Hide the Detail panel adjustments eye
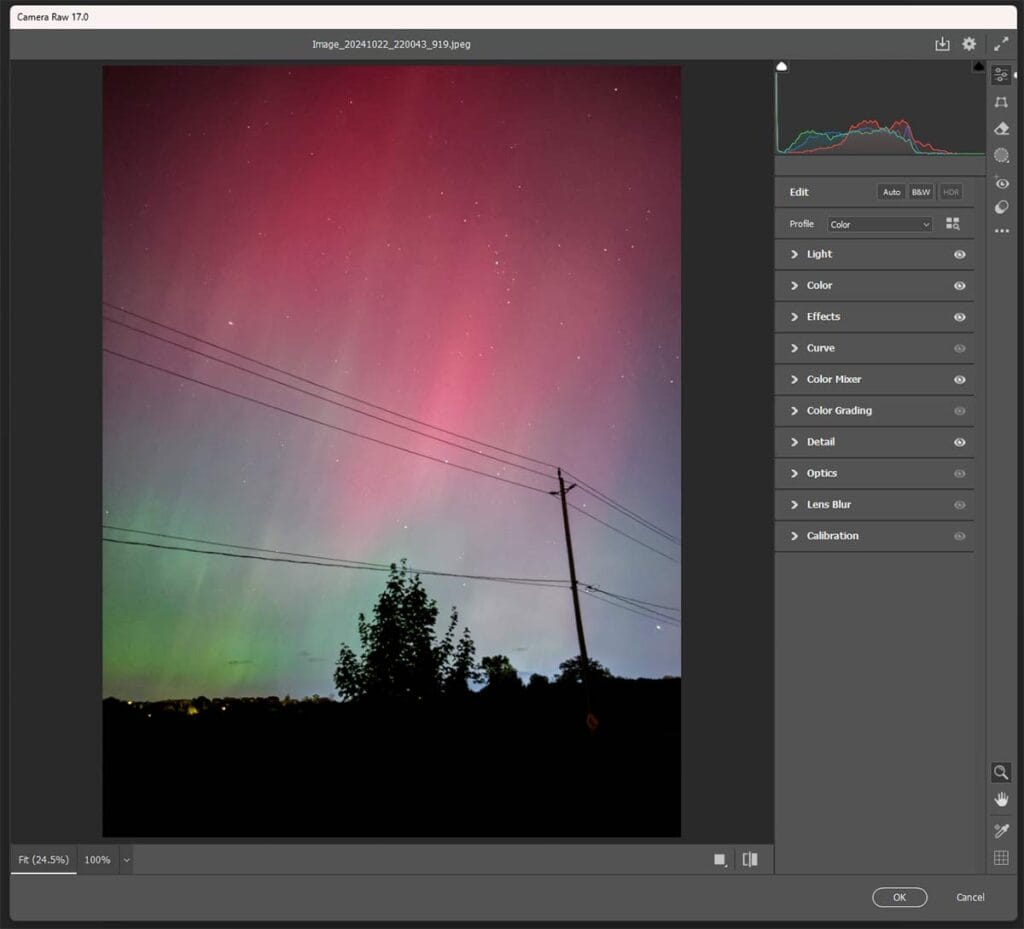The image size is (1024, 929). click(958, 442)
